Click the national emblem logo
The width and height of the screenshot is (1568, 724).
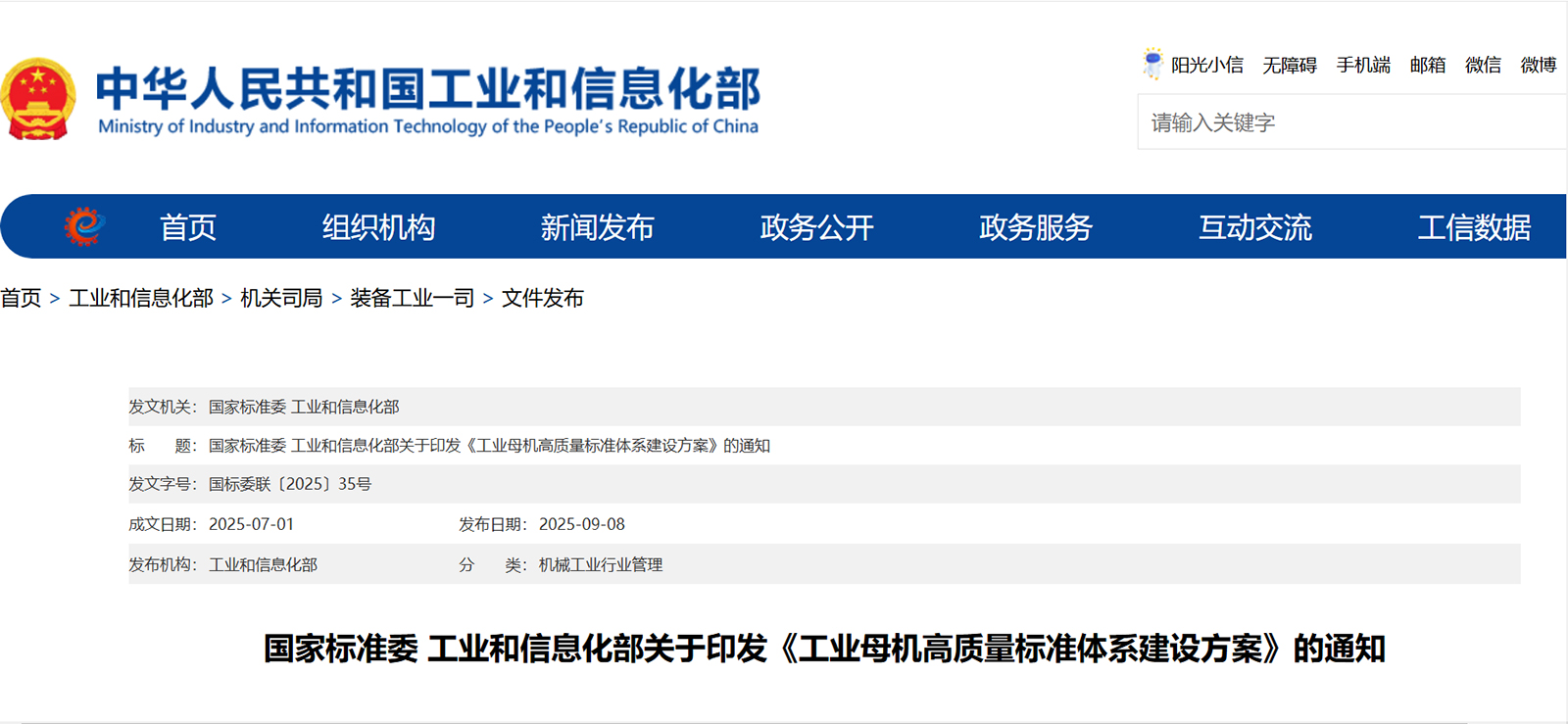point(38,99)
